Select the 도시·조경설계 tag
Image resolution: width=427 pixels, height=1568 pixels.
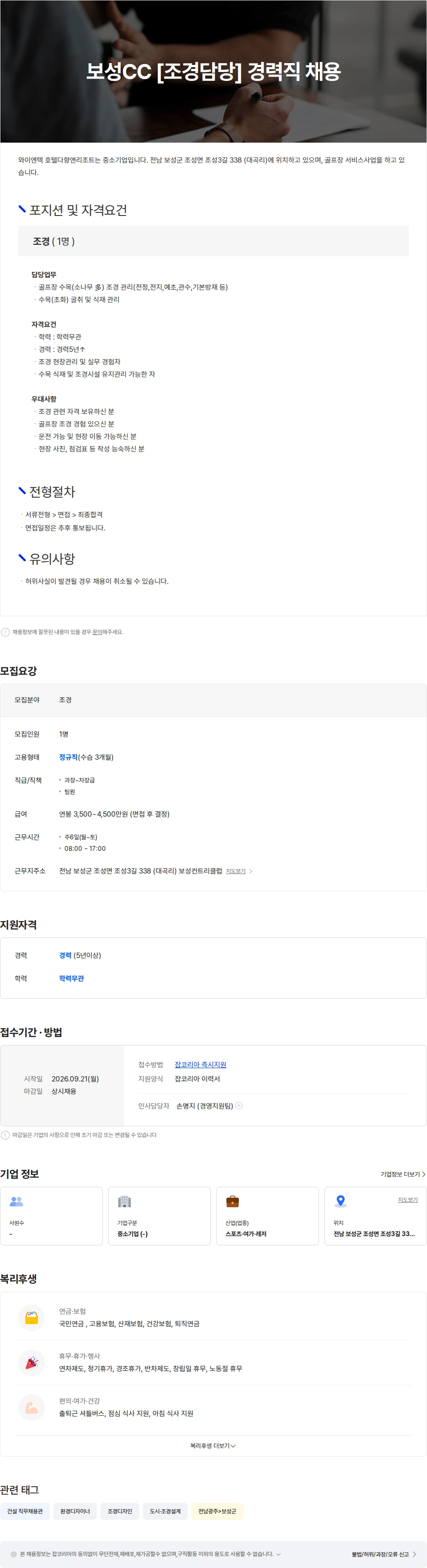point(165,1512)
